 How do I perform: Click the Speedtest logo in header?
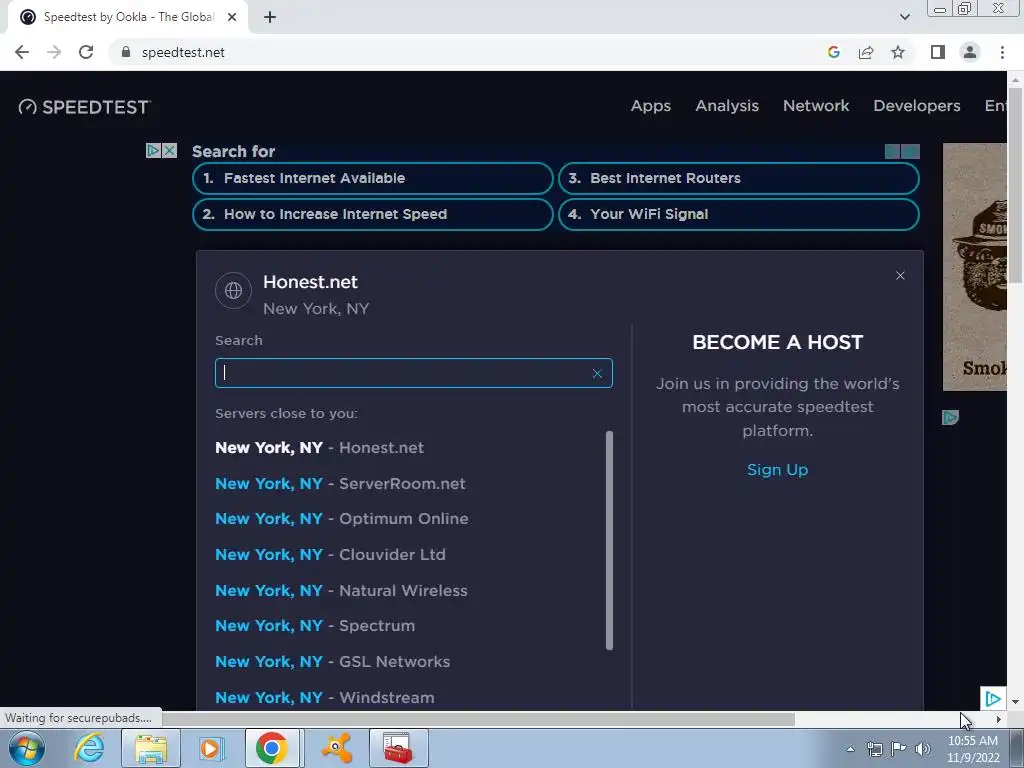84,107
